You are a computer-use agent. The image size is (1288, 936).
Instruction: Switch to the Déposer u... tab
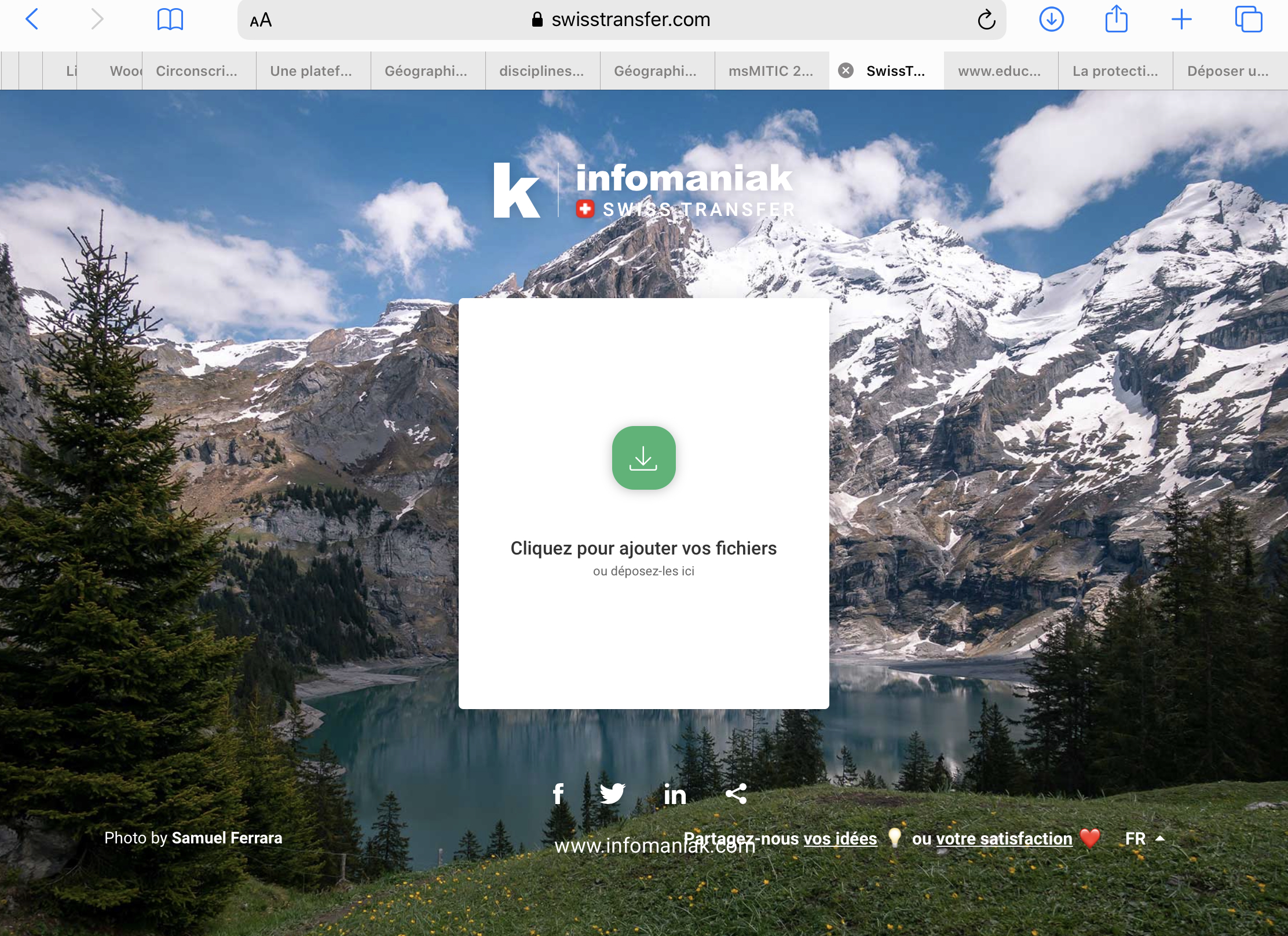click(x=1228, y=71)
